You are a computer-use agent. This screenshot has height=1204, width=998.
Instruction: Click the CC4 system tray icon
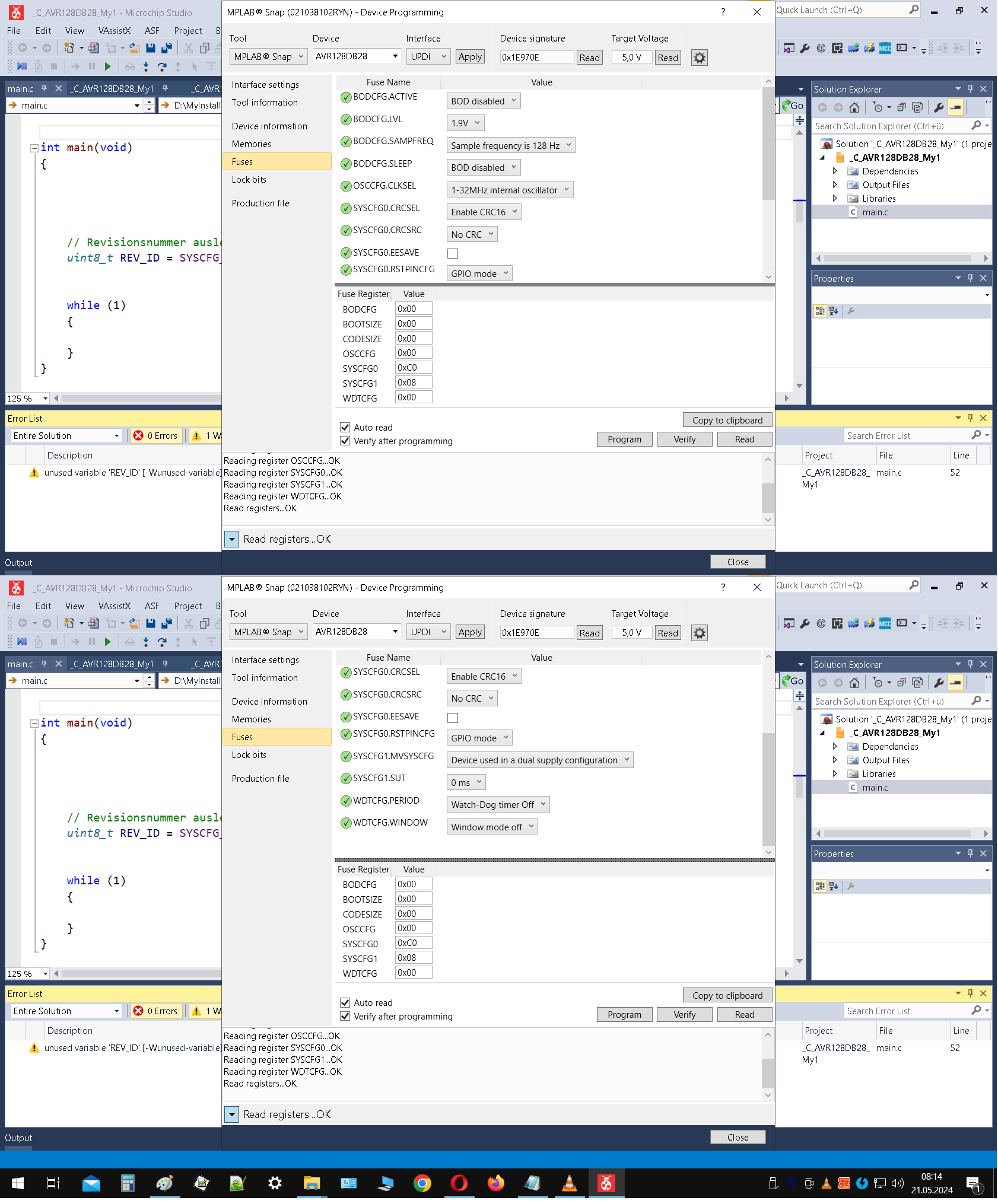coord(844,1183)
